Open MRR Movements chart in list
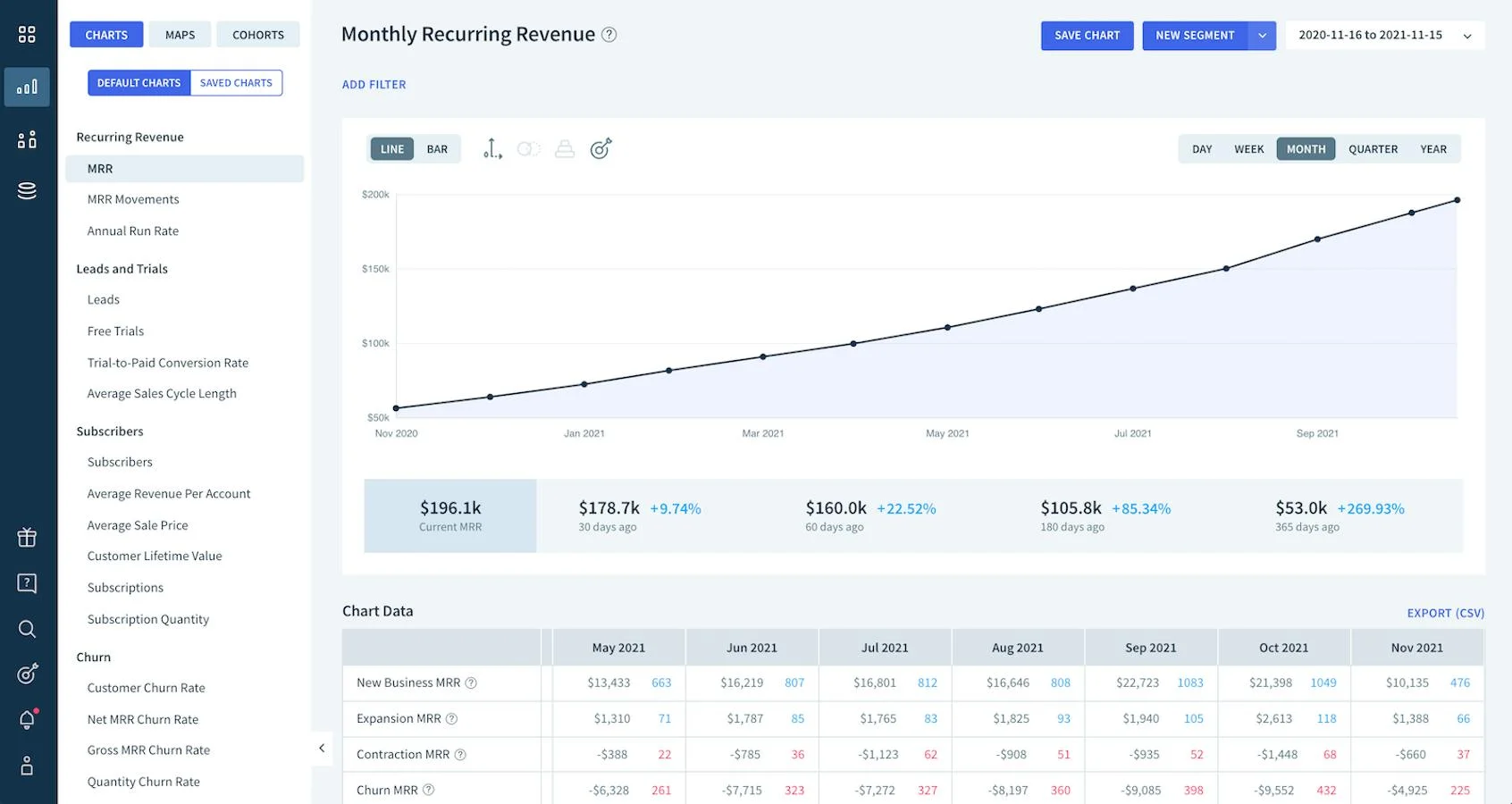 (133, 199)
